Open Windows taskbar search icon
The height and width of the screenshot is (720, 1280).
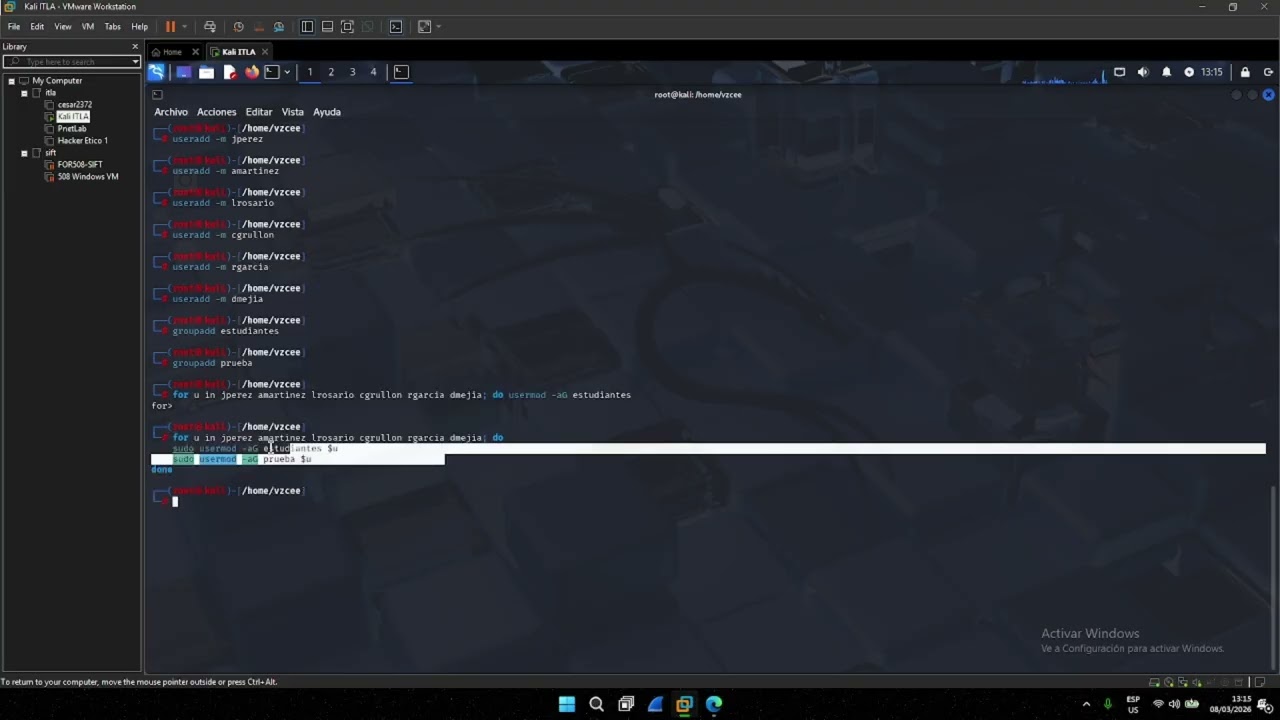[x=596, y=704]
